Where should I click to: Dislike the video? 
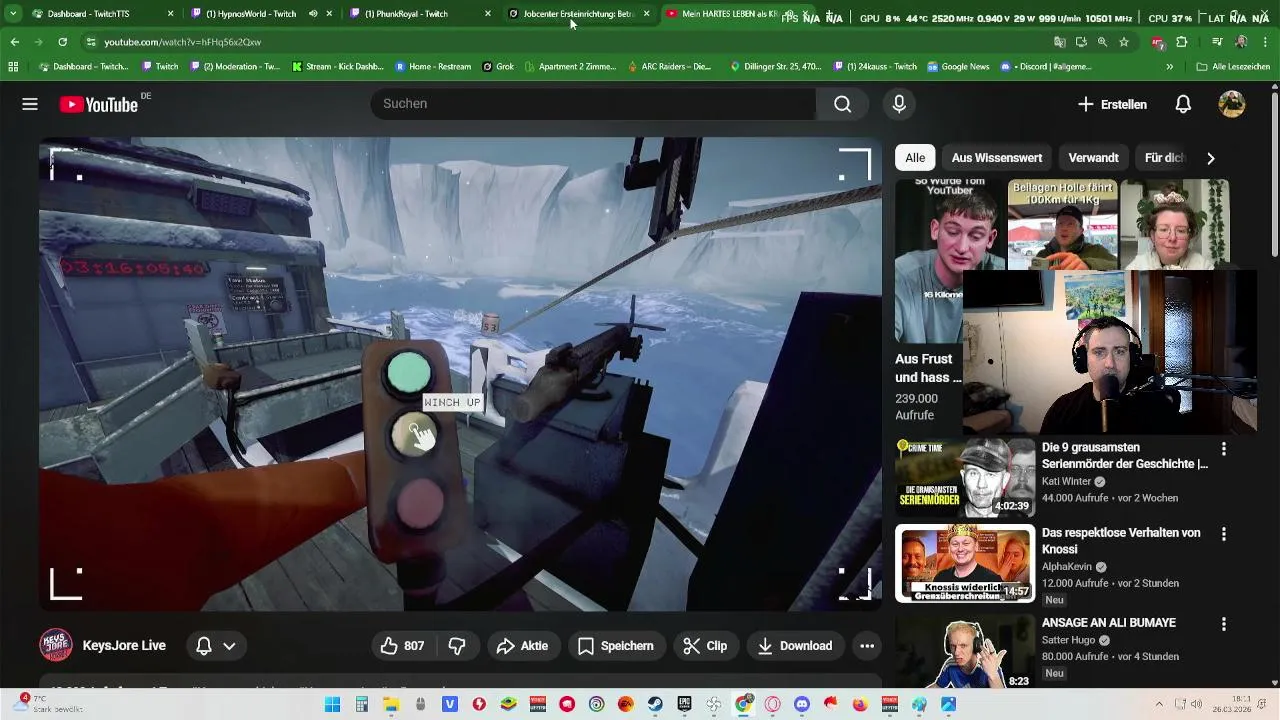click(x=457, y=646)
